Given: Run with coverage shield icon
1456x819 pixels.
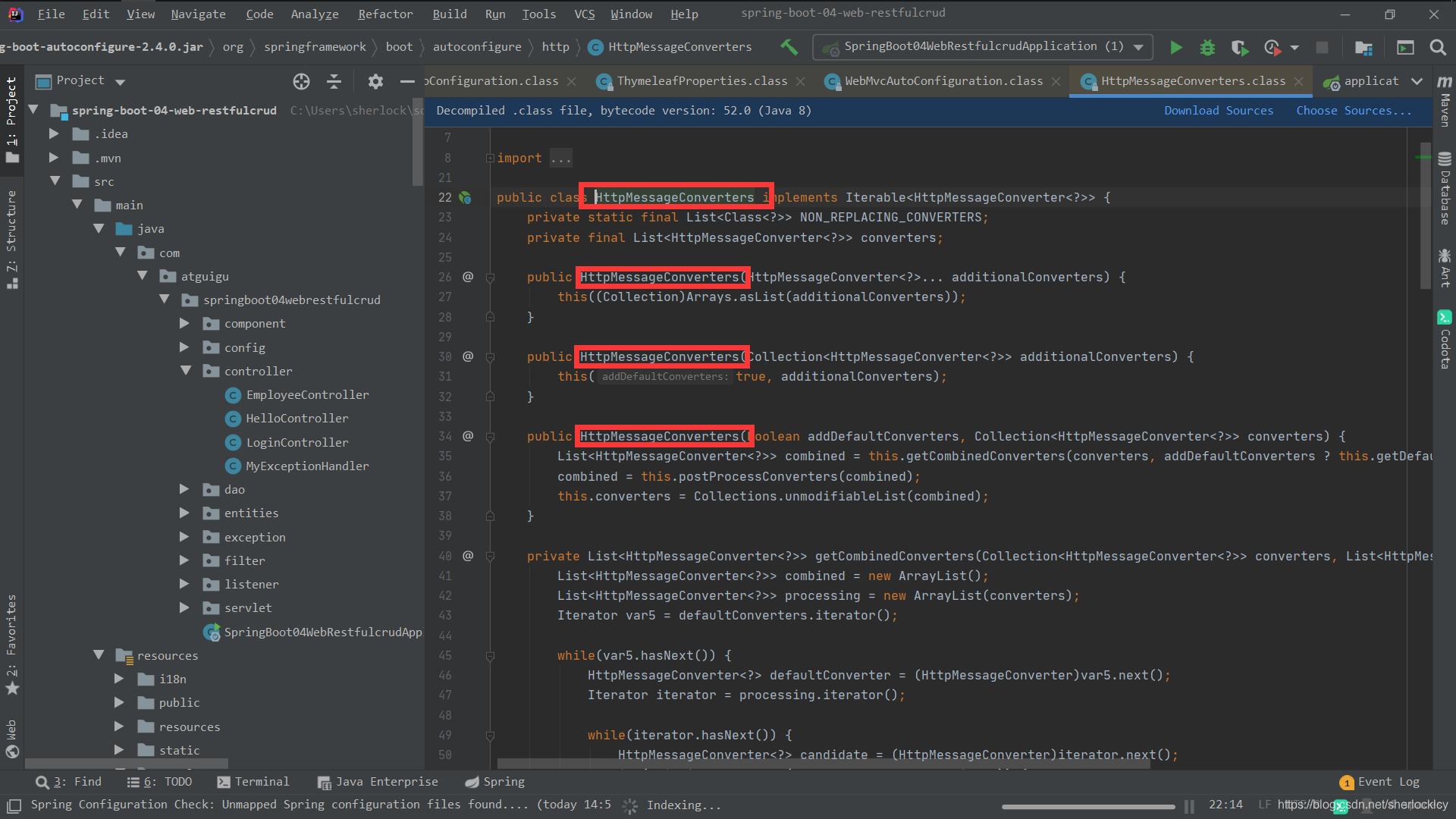Looking at the screenshot, I should pyautogui.click(x=1240, y=47).
